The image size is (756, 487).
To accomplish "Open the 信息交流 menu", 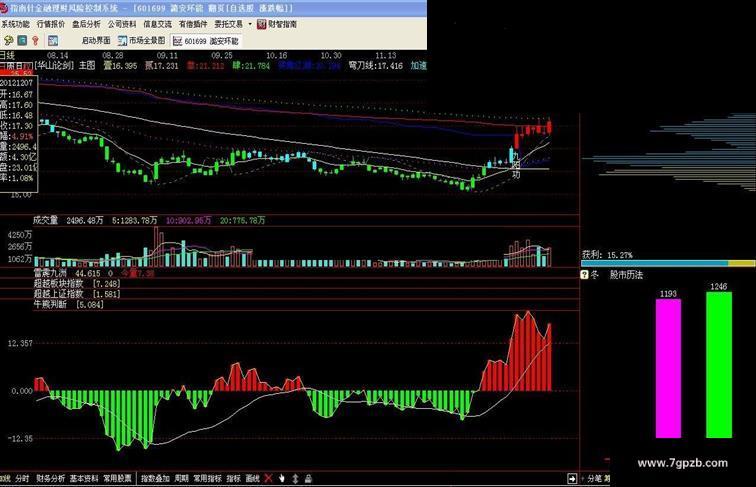I will (157, 24).
